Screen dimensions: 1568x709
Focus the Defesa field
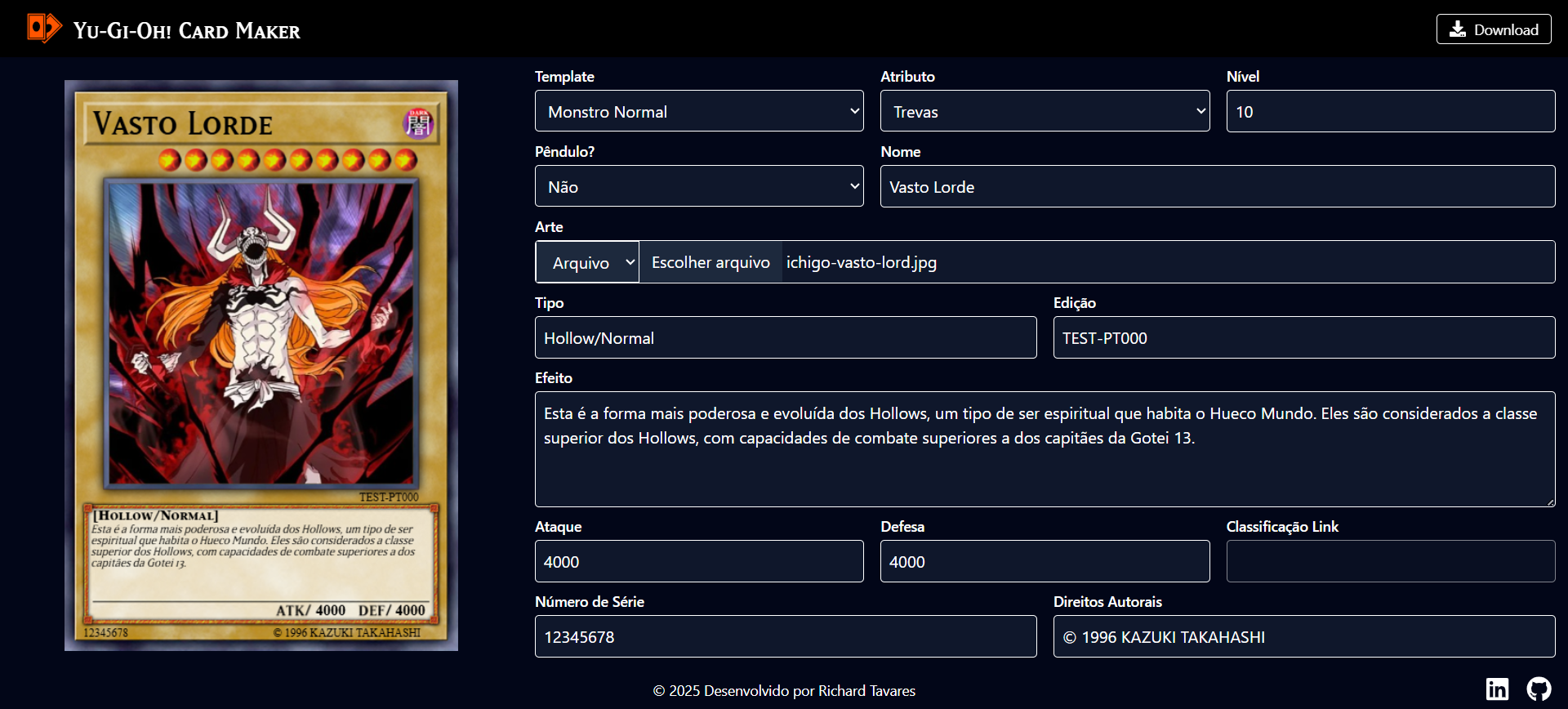[x=1045, y=561]
